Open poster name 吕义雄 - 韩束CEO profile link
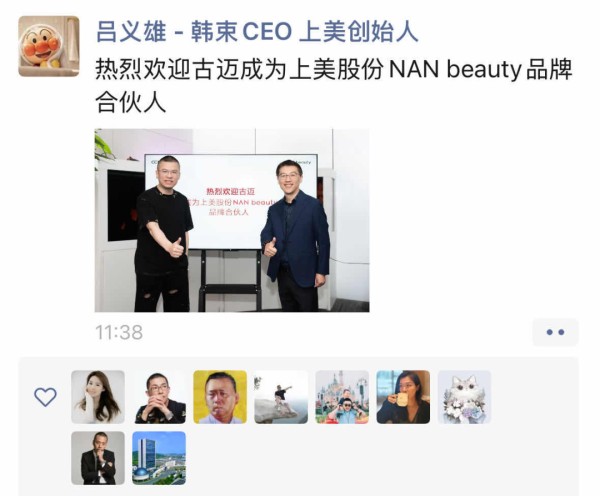 (257, 31)
